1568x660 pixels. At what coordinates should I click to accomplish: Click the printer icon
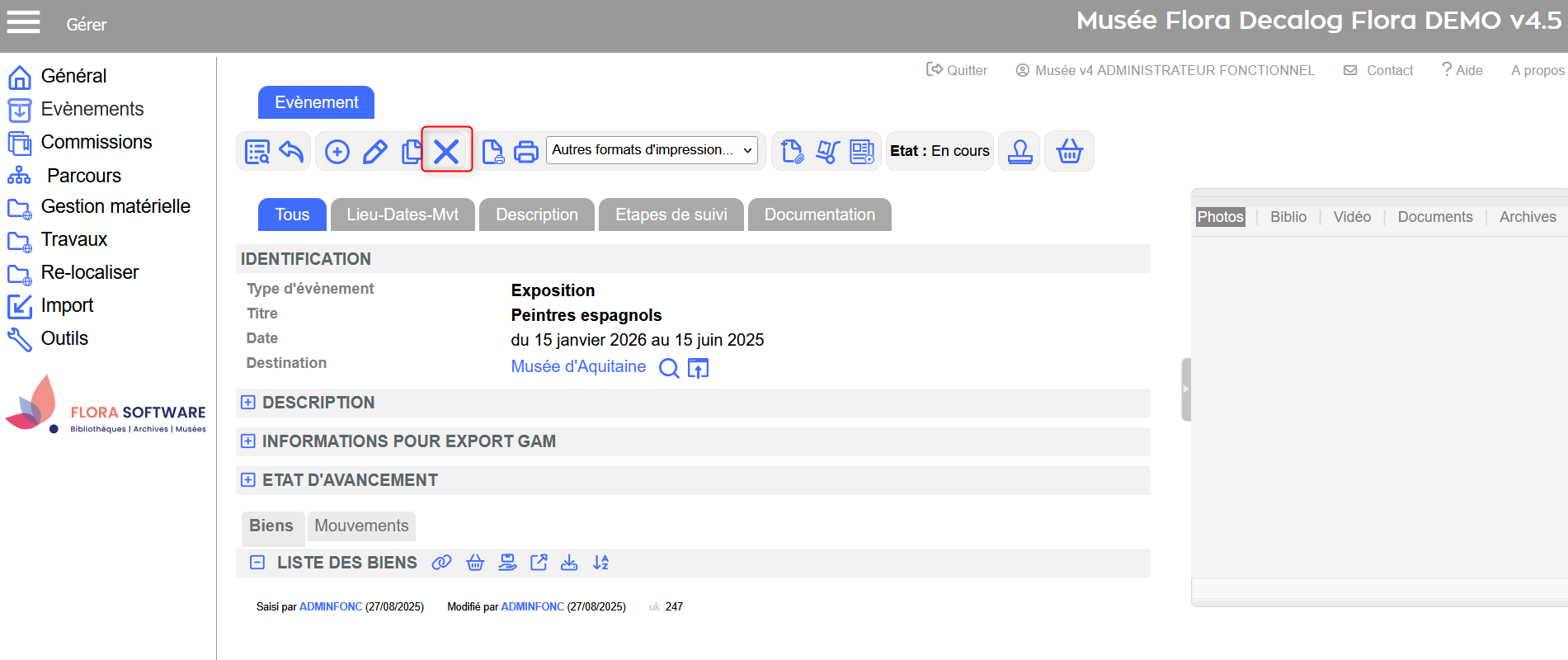(526, 152)
